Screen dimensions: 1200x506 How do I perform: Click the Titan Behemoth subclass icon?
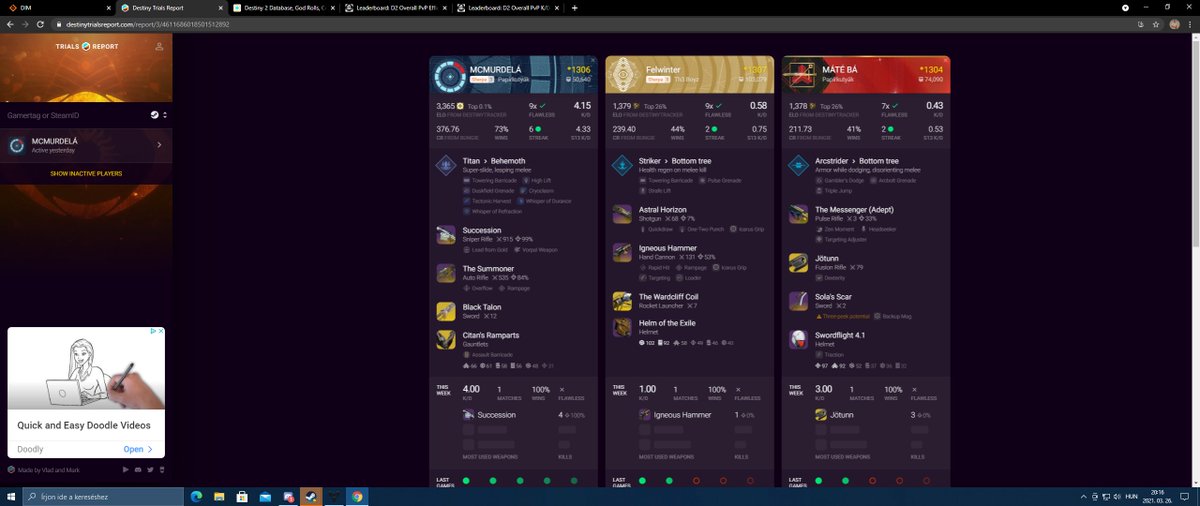[x=446, y=166]
